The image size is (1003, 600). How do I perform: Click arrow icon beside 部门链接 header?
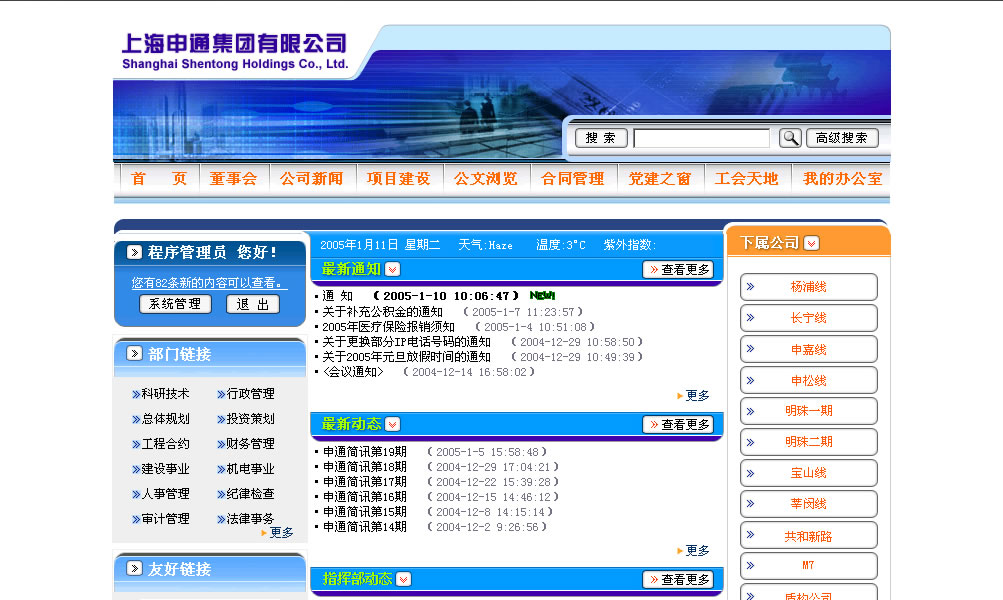pos(134,354)
